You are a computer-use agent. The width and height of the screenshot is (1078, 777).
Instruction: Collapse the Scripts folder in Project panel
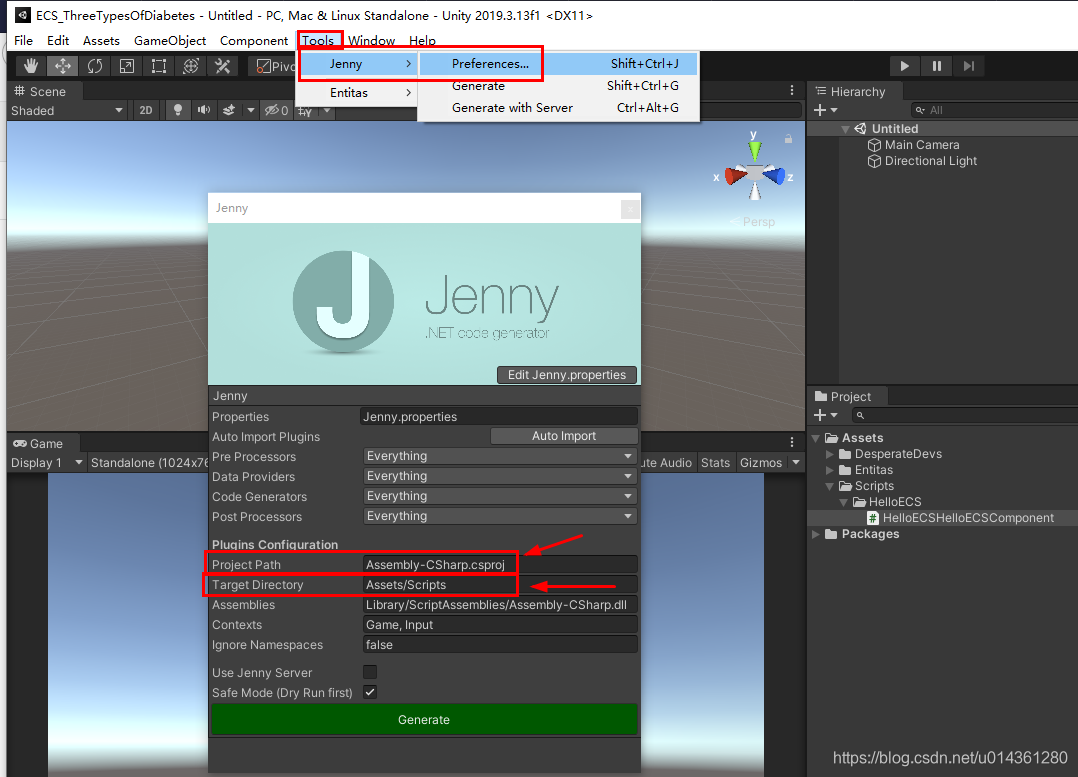tap(829, 485)
